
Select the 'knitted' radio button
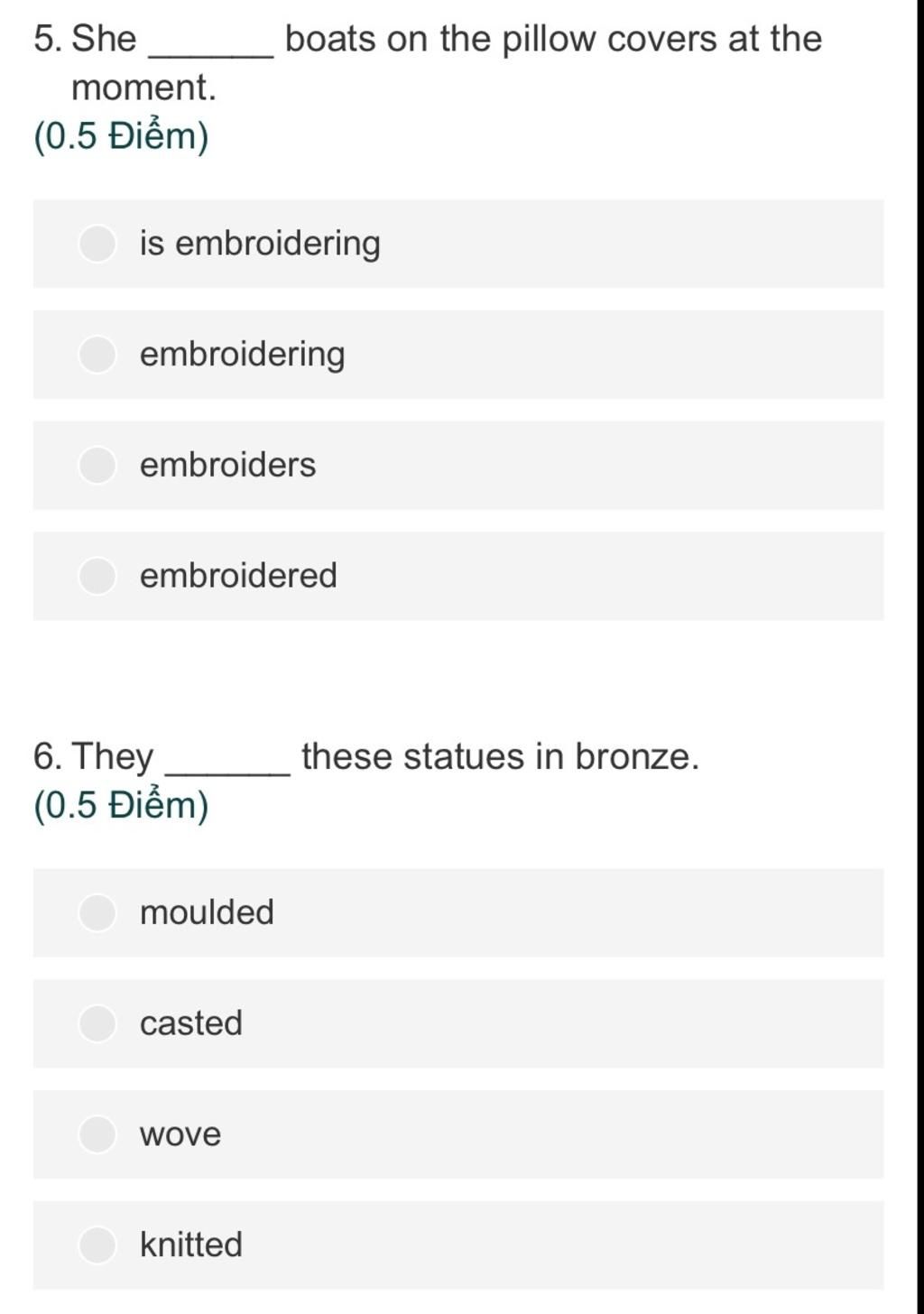[x=97, y=1245]
